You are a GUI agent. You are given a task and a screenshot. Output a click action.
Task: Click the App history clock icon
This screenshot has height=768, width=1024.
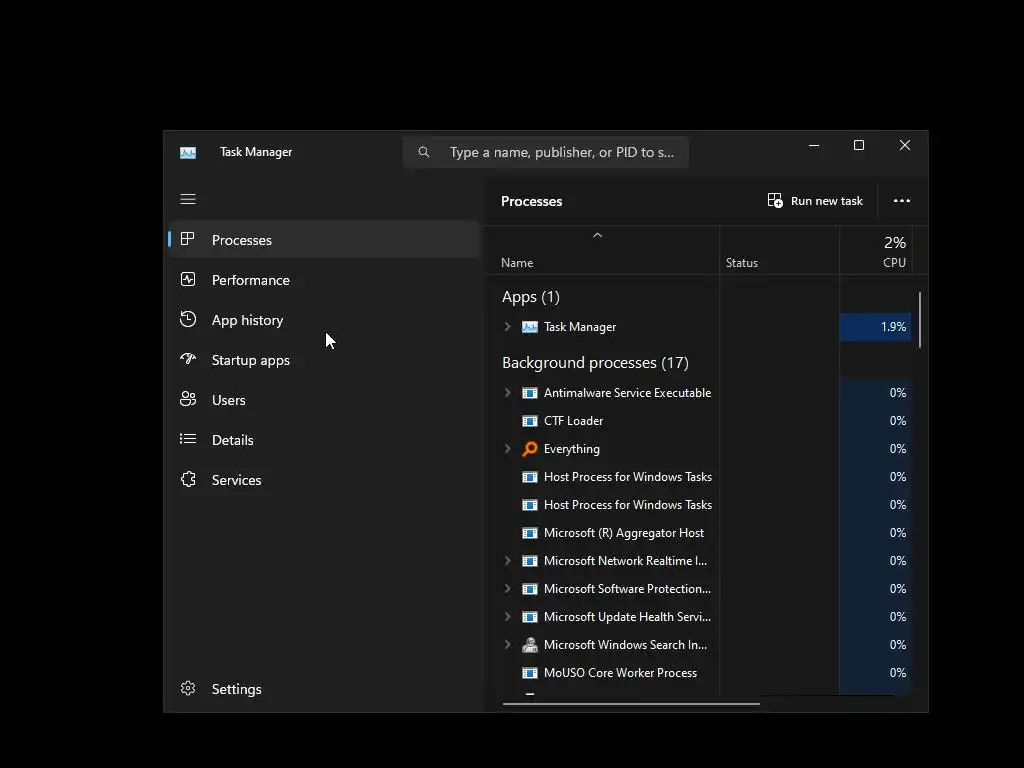[188, 320]
